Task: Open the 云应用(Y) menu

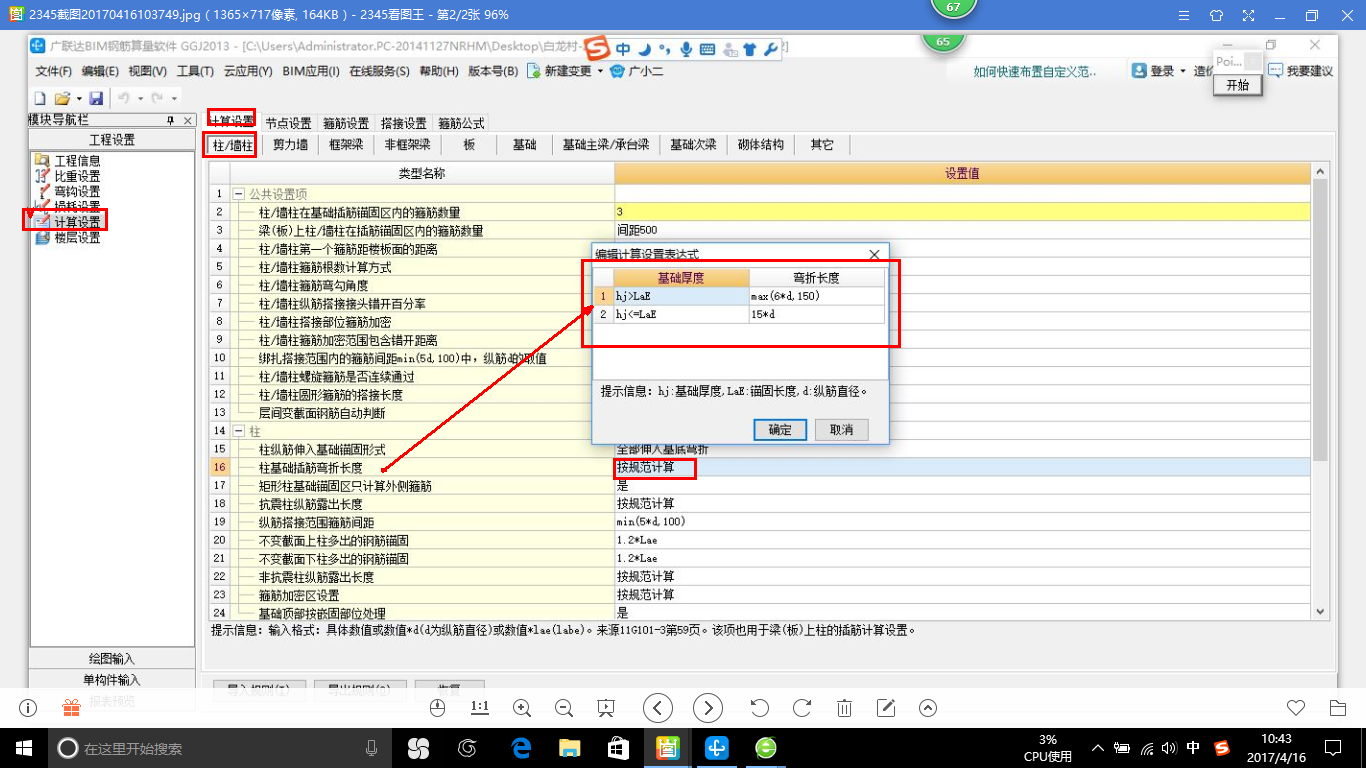Action: [x=249, y=71]
